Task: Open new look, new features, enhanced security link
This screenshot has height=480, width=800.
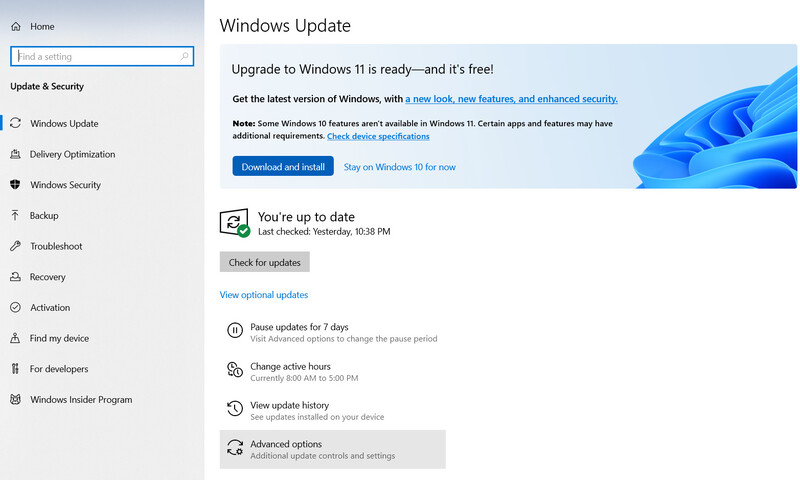Action: [511, 99]
